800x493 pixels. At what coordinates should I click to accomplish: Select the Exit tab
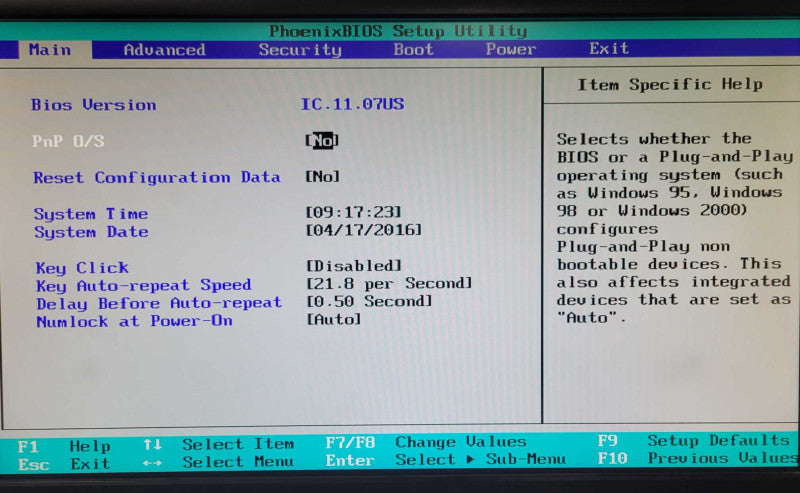[x=609, y=48]
